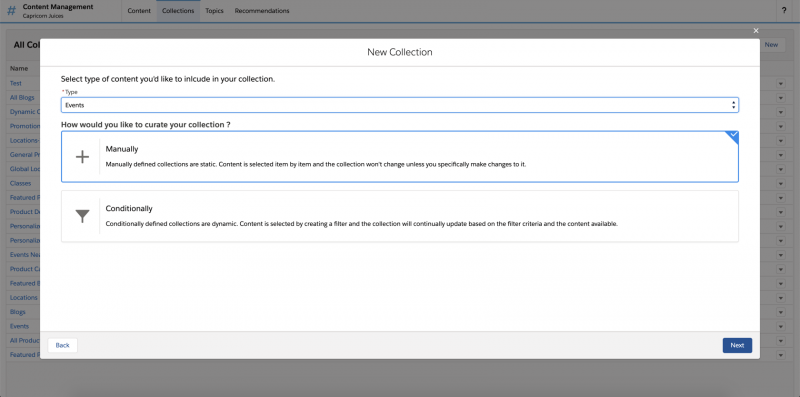This screenshot has height=397, width=800.
Task: Switch to the Topics tab
Action: 214,11
